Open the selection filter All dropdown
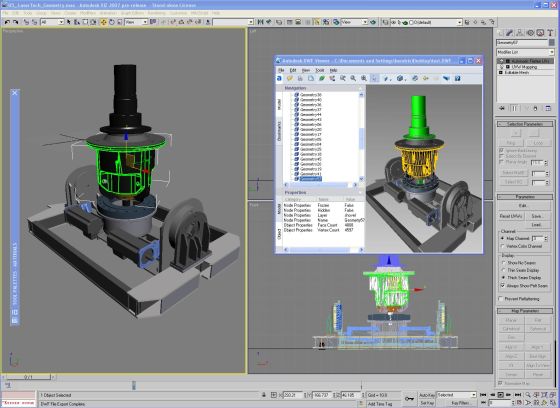560x408 pixels. click(x=52, y=22)
